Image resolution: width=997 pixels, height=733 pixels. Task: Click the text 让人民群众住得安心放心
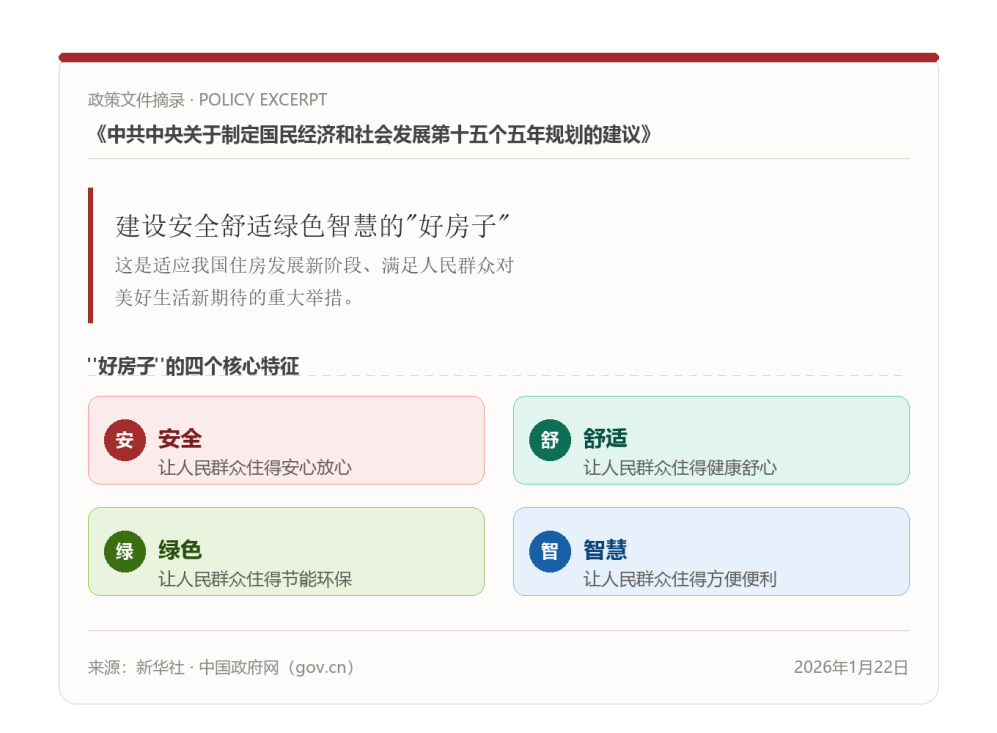(x=255, y=467)
